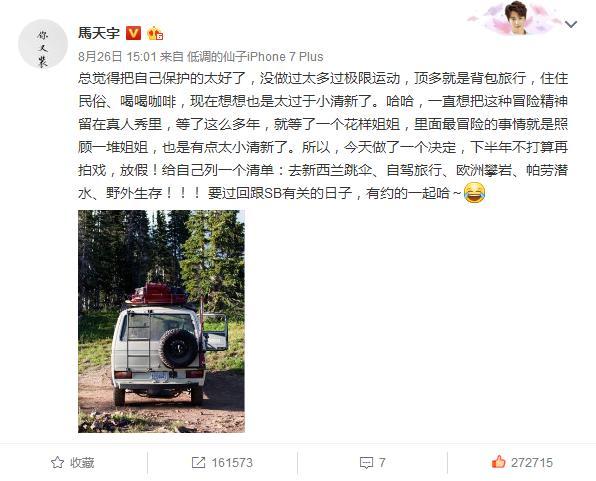This screenshot has height=481, width=596.
Task: Click the 272715 likes count
Action: coord(532,463)
